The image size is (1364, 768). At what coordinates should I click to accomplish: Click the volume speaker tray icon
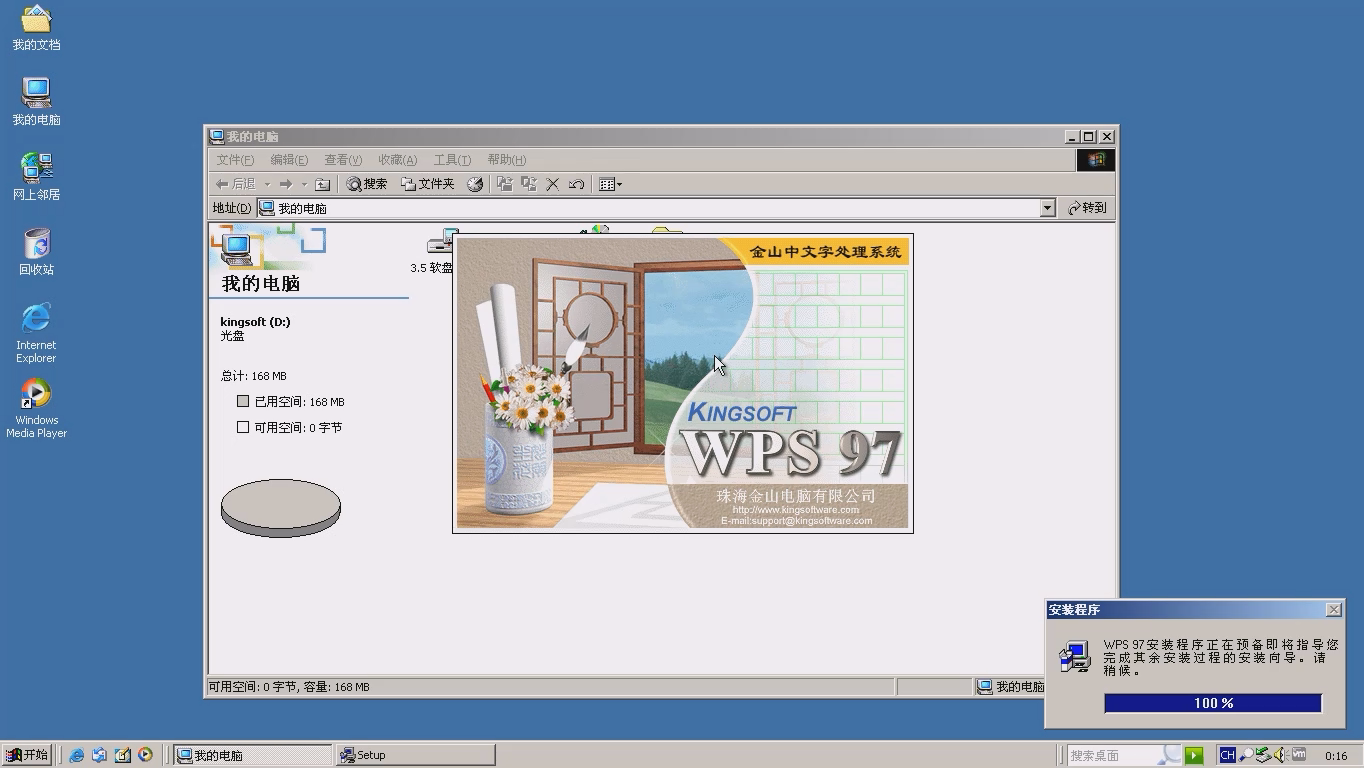(x=1280, y=755)
